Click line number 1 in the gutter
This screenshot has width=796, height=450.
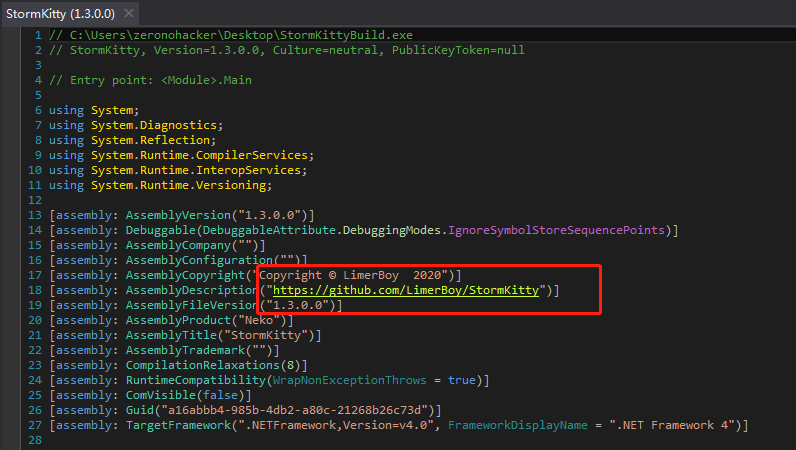(x=38, y=35)
